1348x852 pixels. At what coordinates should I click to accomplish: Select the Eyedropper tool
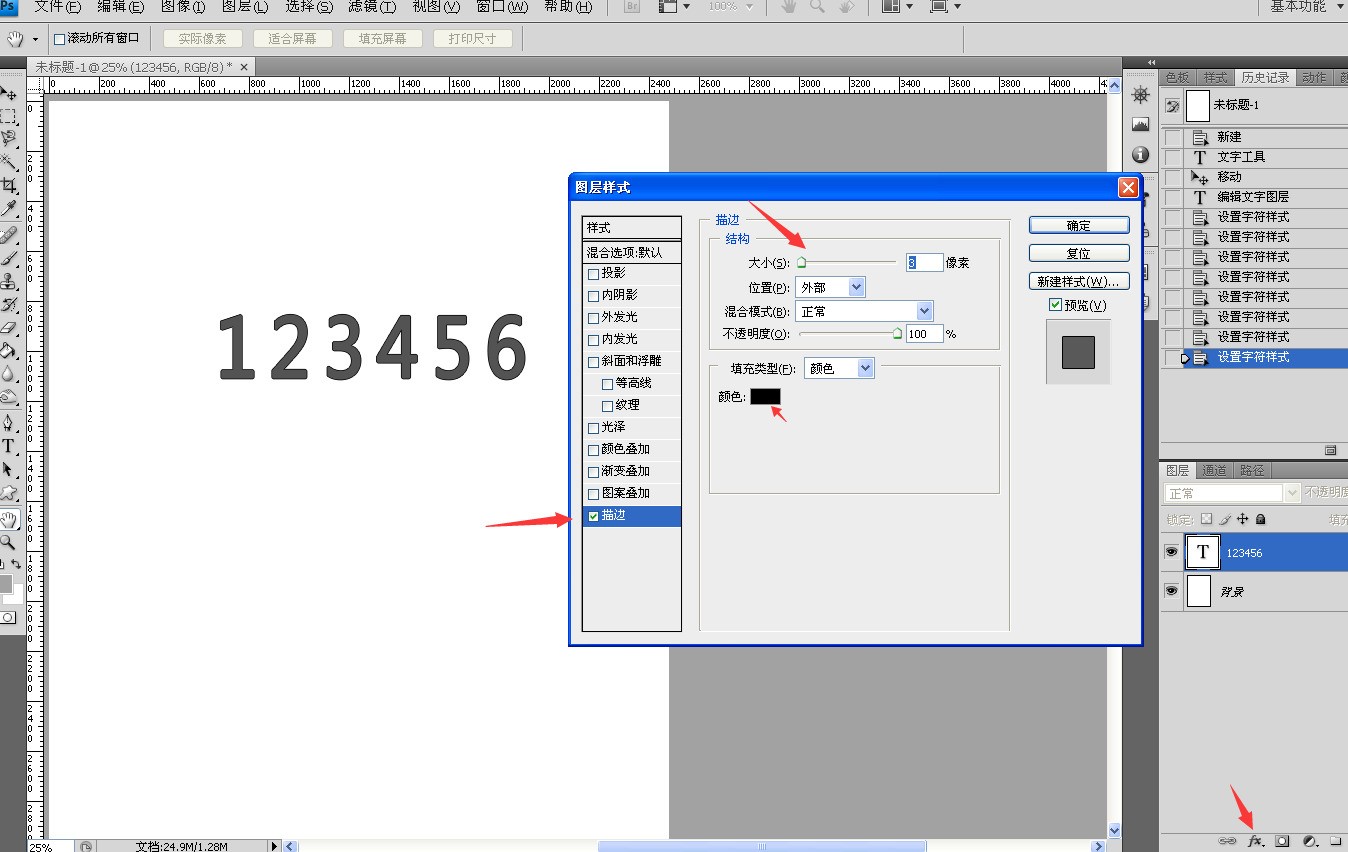pos(8,209)
